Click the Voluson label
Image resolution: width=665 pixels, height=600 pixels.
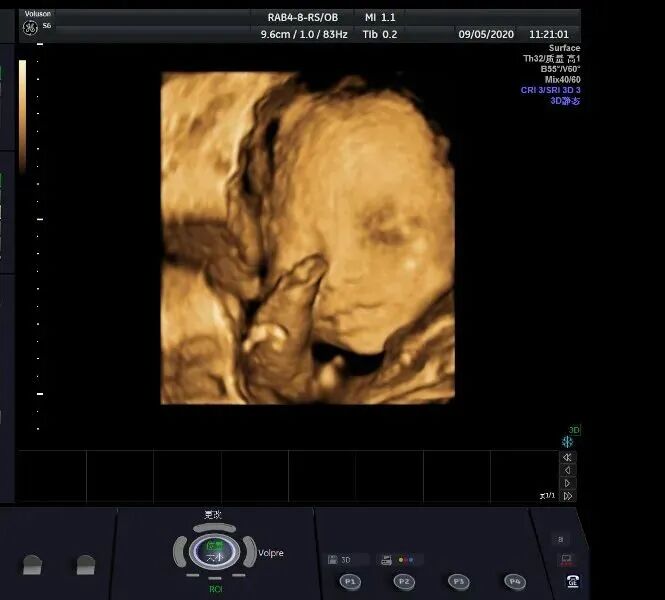pyautogui.click(x=38, y=14)
